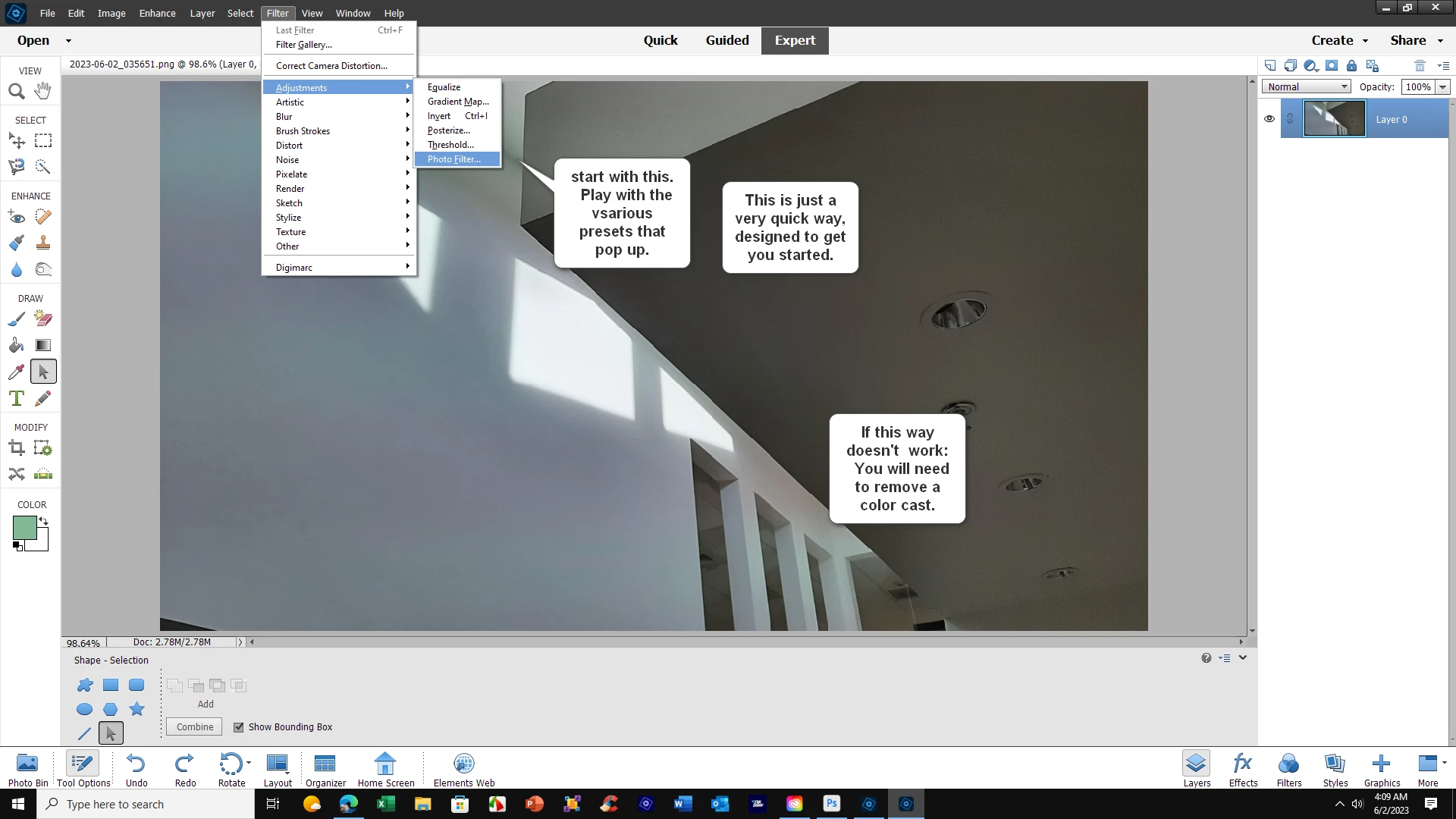1456x819 pixels.
Task: Switch to the Guided tab
Action: tap(726, 40)
